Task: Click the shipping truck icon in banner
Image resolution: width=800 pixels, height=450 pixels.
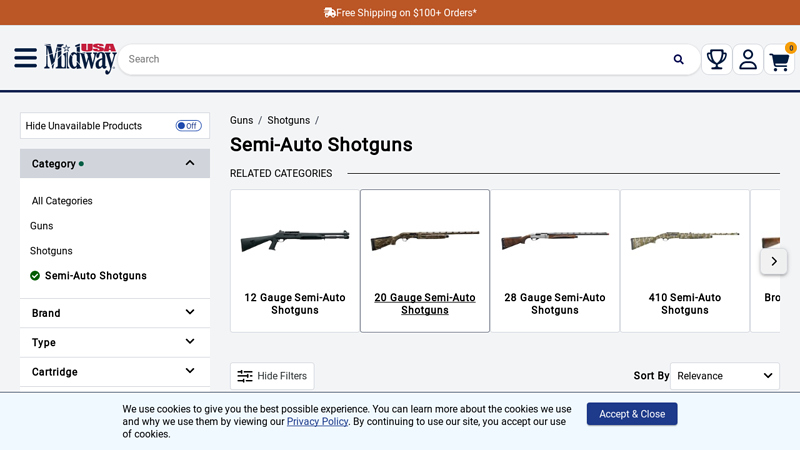Action: coord(330,13)
